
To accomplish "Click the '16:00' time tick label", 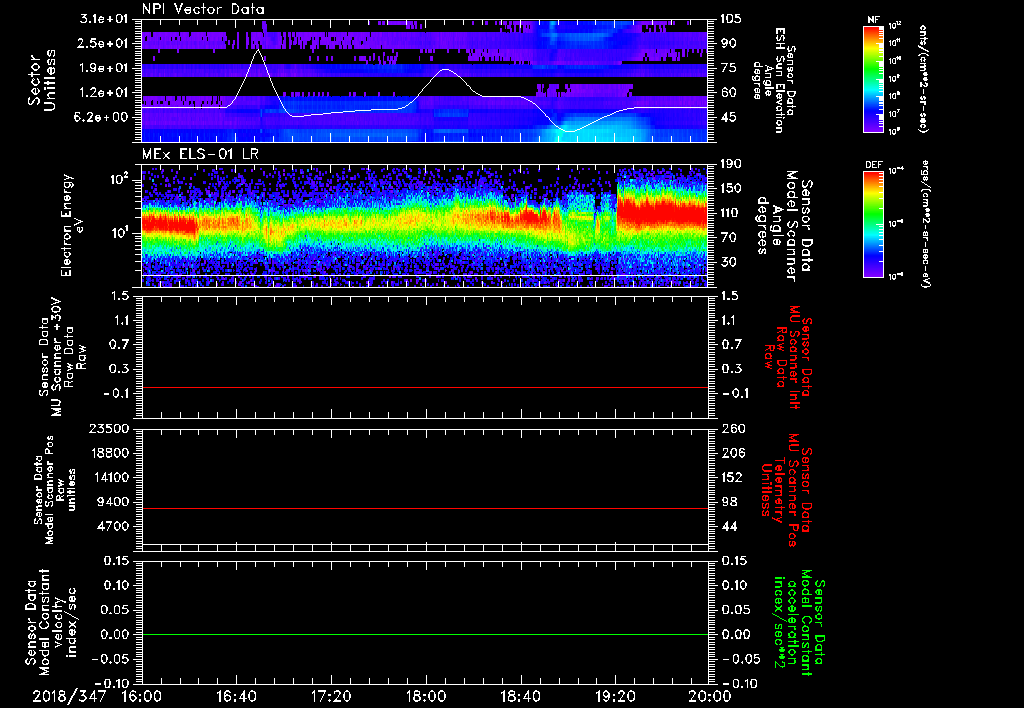I will click(x=142, y=697).
